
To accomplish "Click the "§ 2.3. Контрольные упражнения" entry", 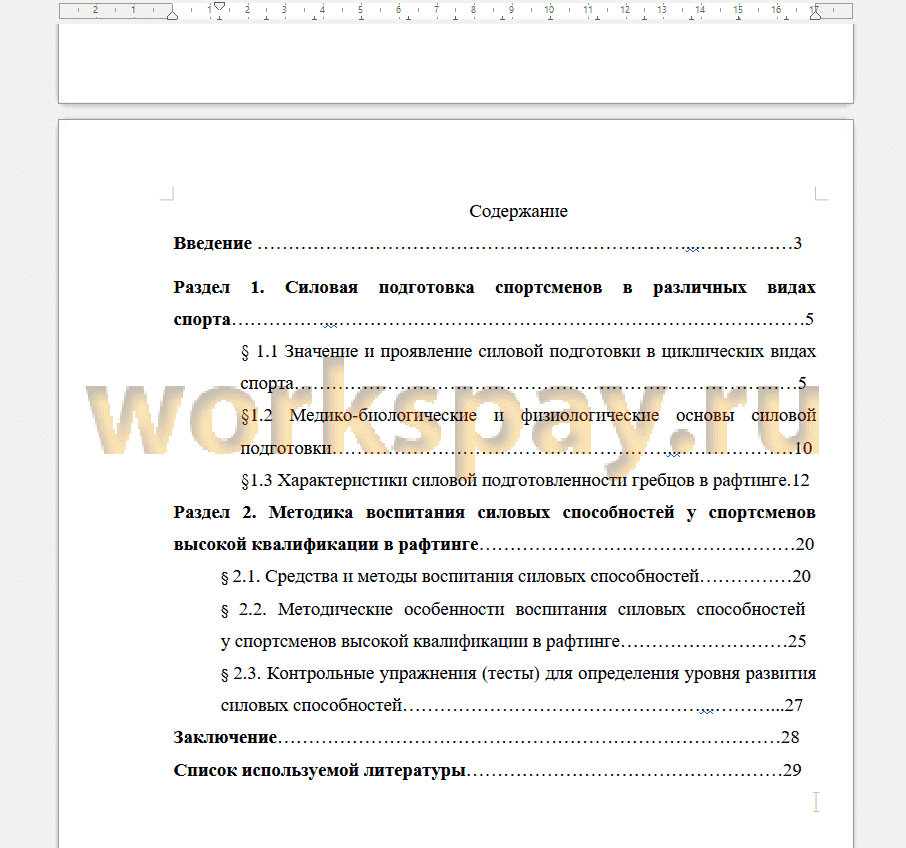I will [518, 689].
